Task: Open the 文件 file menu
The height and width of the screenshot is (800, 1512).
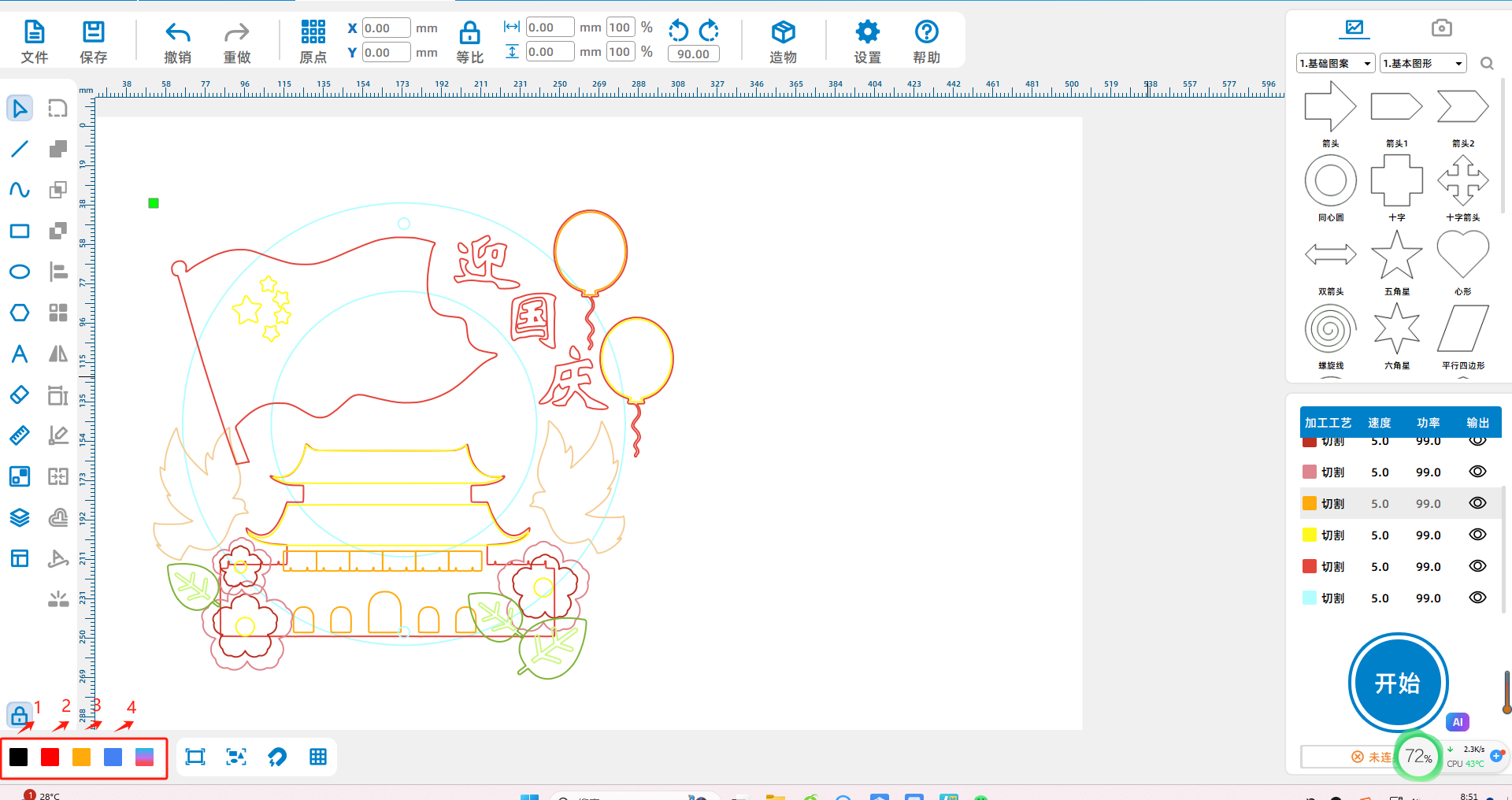Action: (34, 42)
